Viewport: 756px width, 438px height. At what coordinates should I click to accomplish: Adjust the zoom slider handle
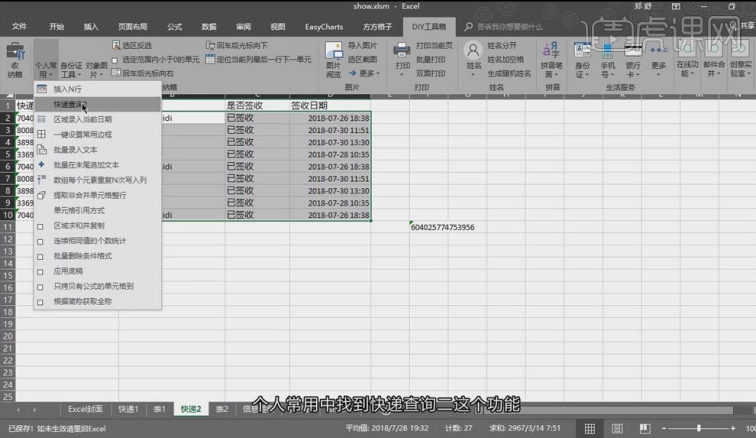[x=699, y=428]
